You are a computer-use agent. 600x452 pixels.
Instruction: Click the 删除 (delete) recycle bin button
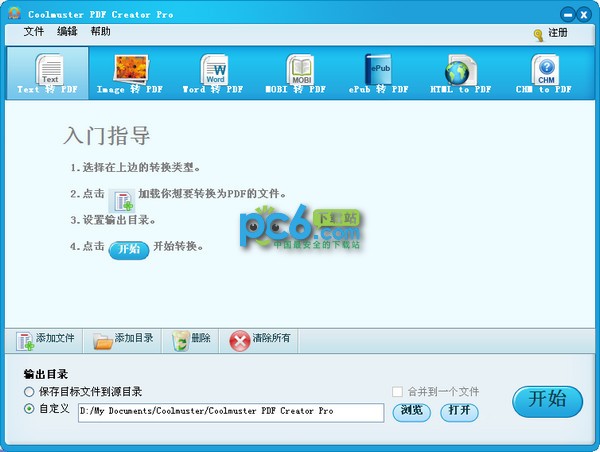(191, 340)
